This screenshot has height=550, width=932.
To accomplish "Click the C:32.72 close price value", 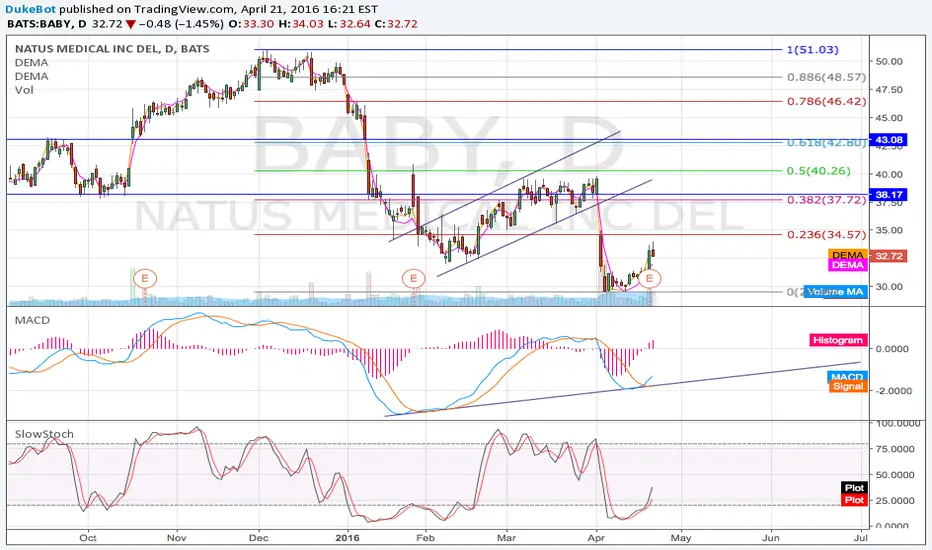I will [x=396, y=24].
